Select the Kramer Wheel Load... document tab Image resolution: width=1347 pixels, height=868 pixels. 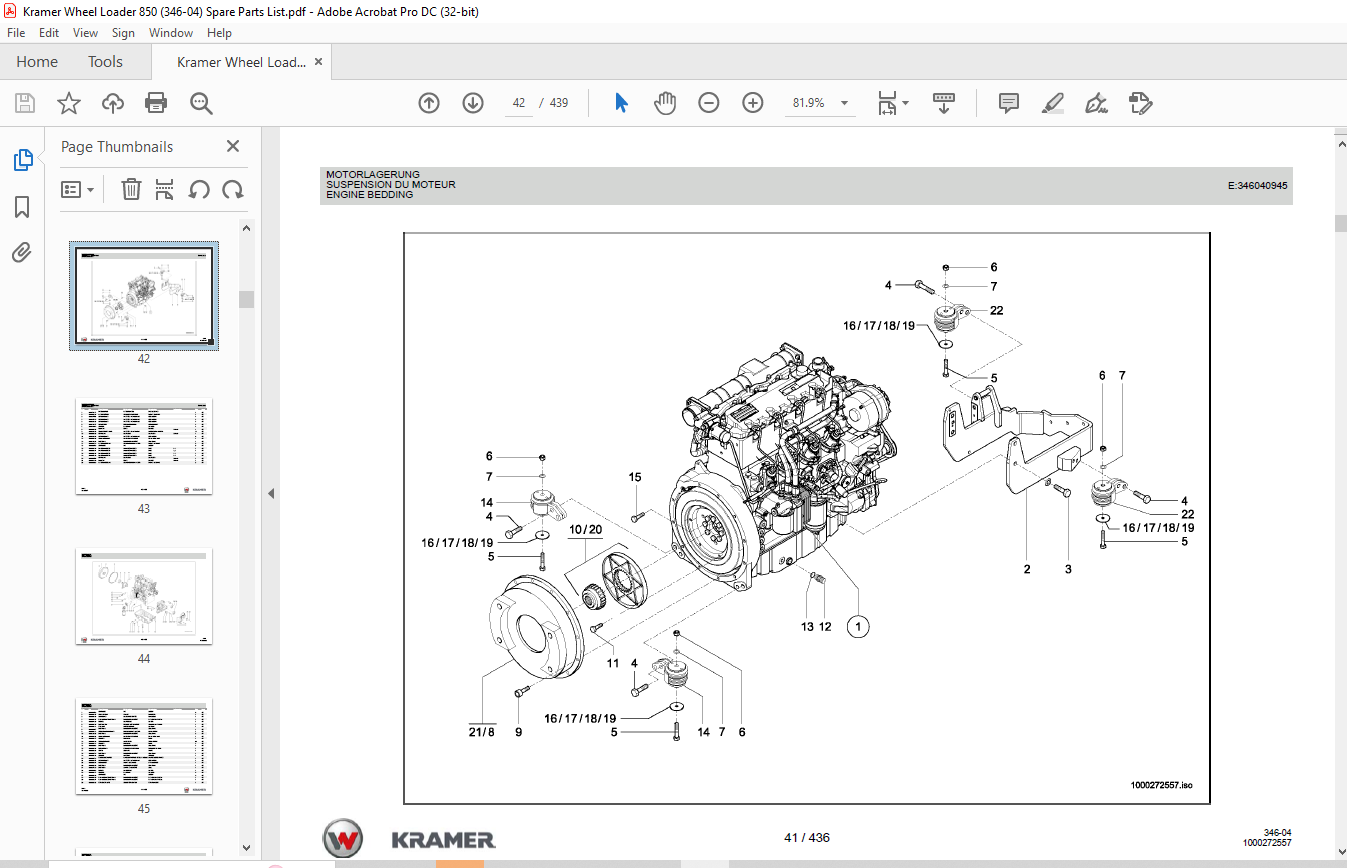pyautogui.click(x=240, y=62)
